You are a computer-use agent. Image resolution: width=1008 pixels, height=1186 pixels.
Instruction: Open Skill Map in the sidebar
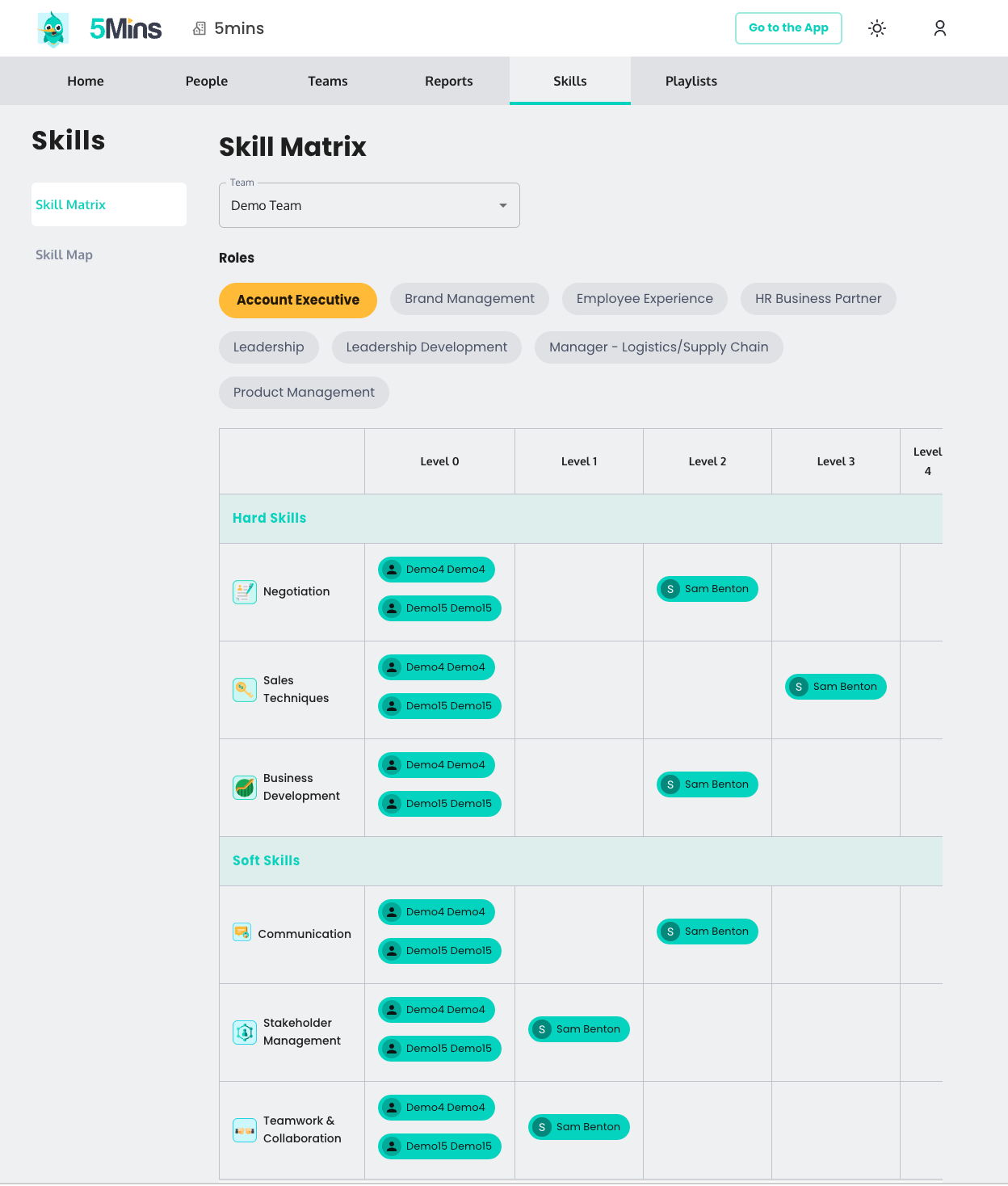coord(65,255)
